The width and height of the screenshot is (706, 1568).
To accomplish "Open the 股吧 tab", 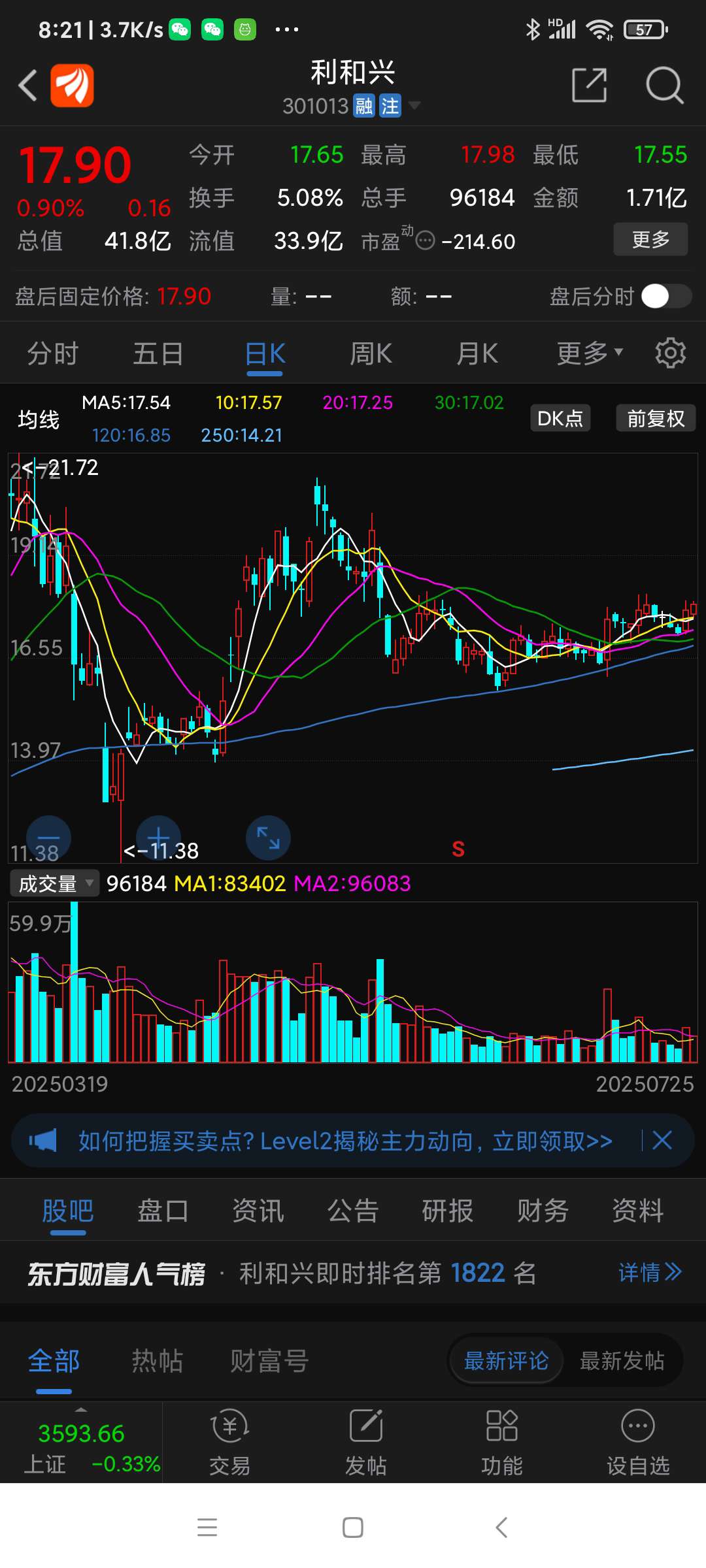I will [68, 1211].
